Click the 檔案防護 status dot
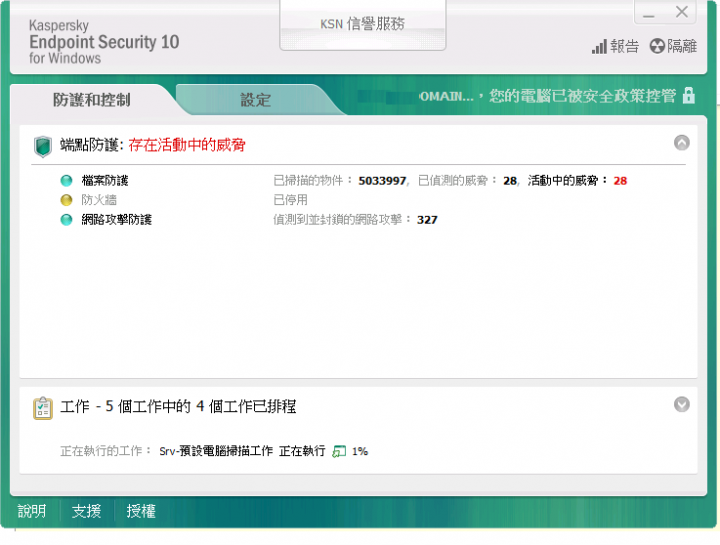 tap(67, 180)
